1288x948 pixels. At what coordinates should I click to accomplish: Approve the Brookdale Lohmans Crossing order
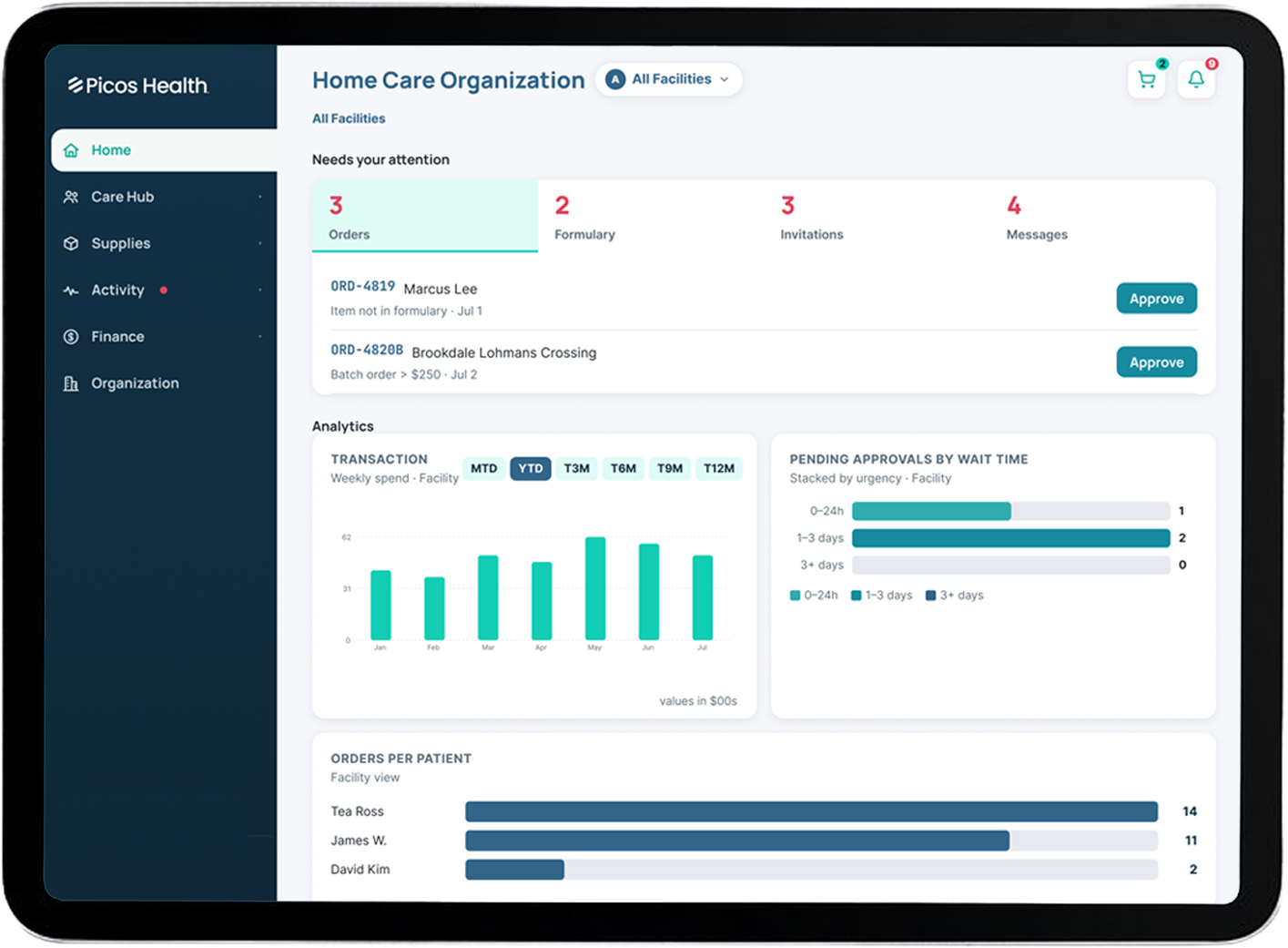[1157, 362]
